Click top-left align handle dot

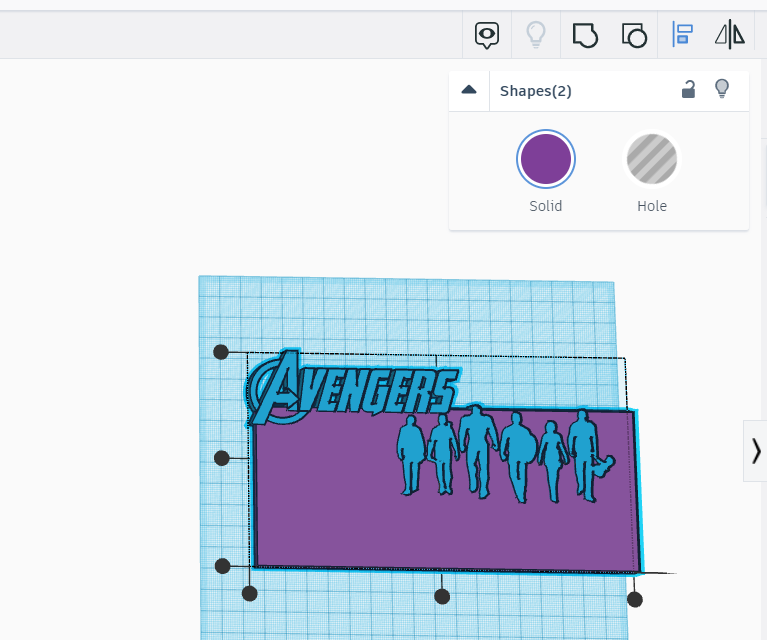(221, 352)
